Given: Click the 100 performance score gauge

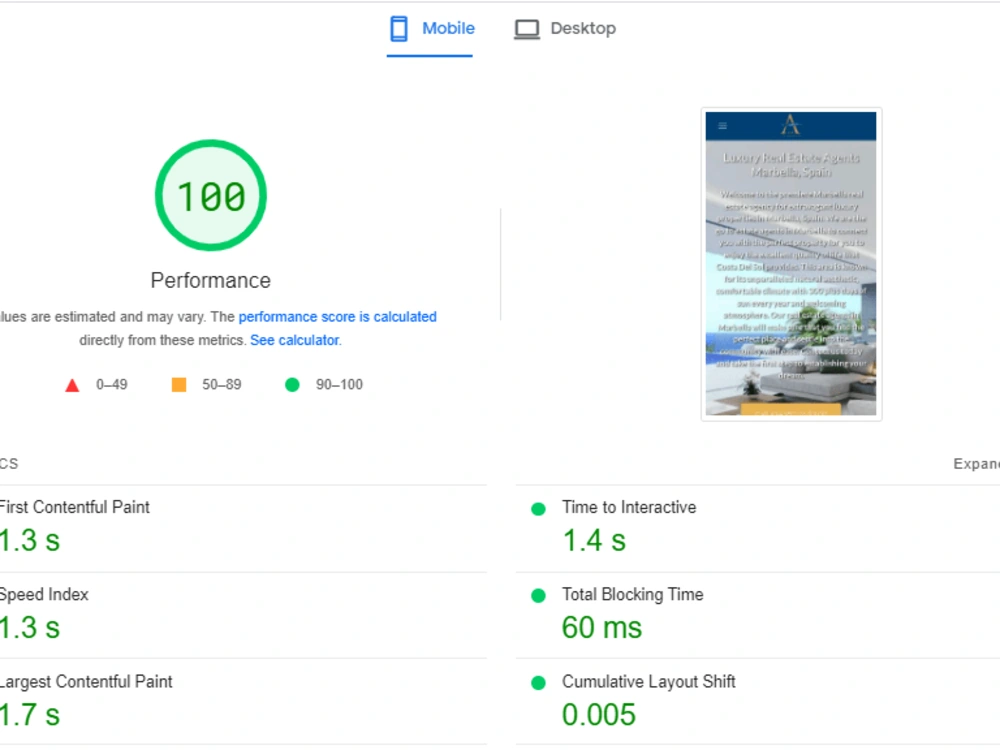Looking at the screenshot, I should 210,195.
